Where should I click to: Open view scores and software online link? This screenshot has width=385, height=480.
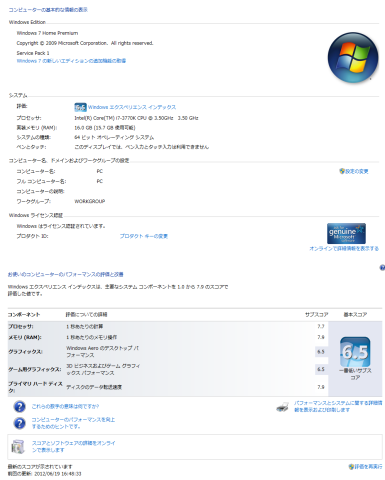[74, 446]
